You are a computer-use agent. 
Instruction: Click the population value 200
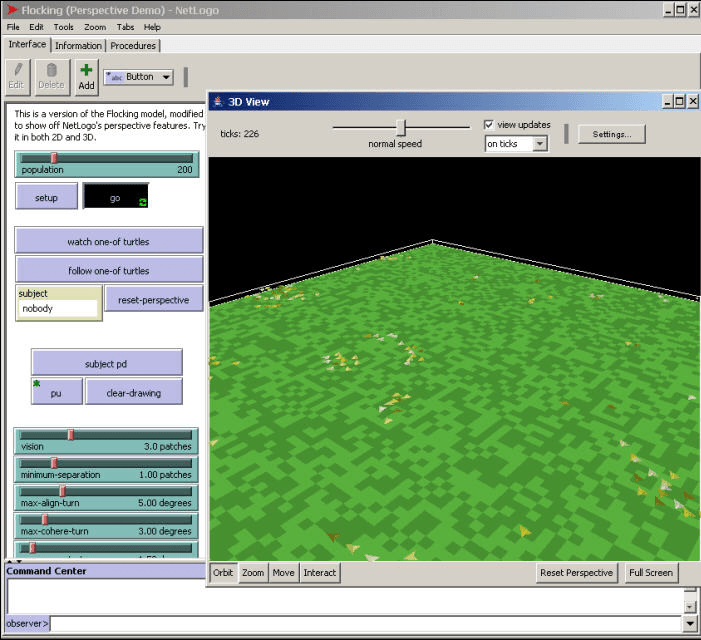coord(185,170)
